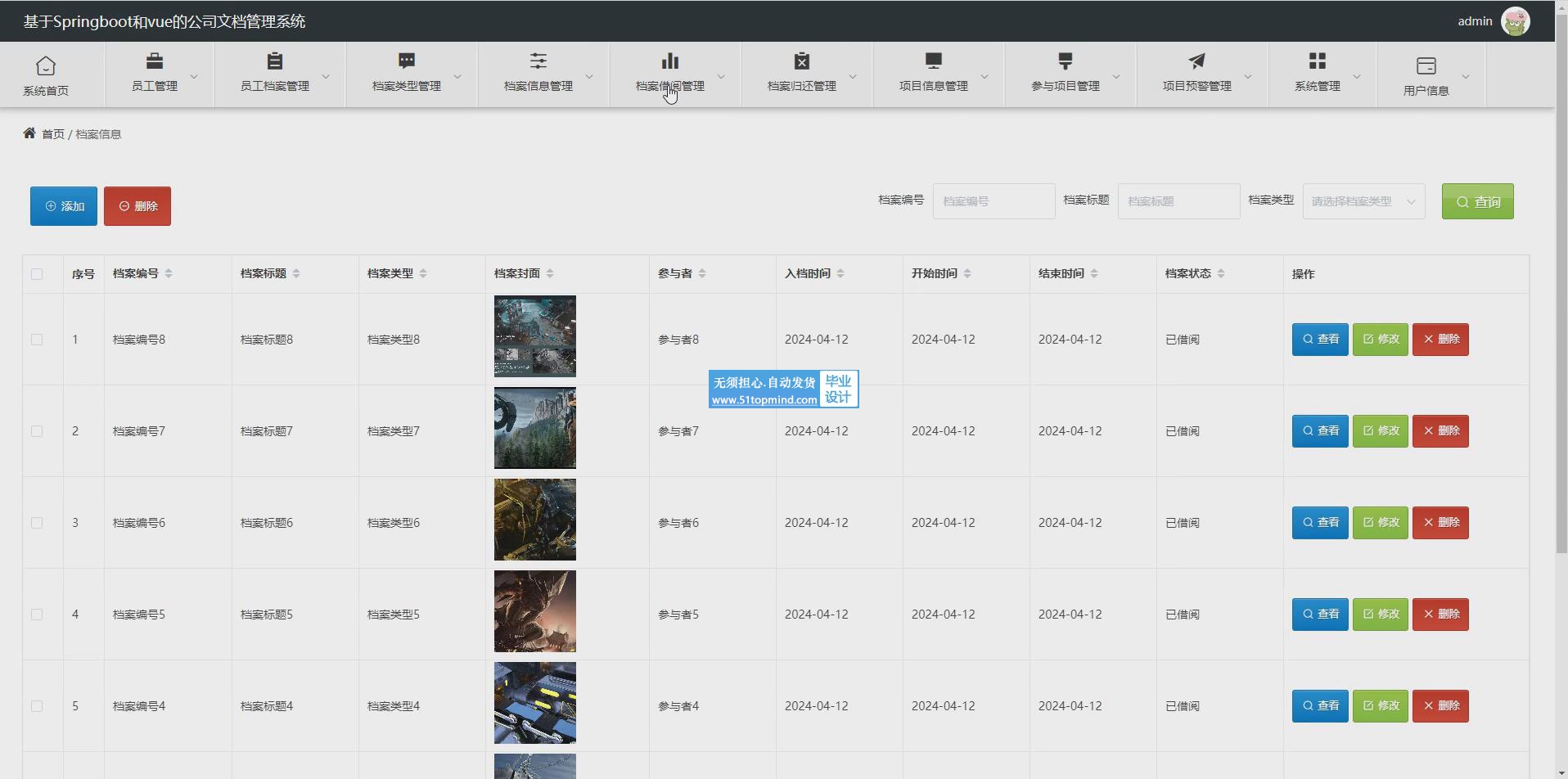Focus the 档案编号 search input
Screen dimensions: 1568x779
coord(994,201)
